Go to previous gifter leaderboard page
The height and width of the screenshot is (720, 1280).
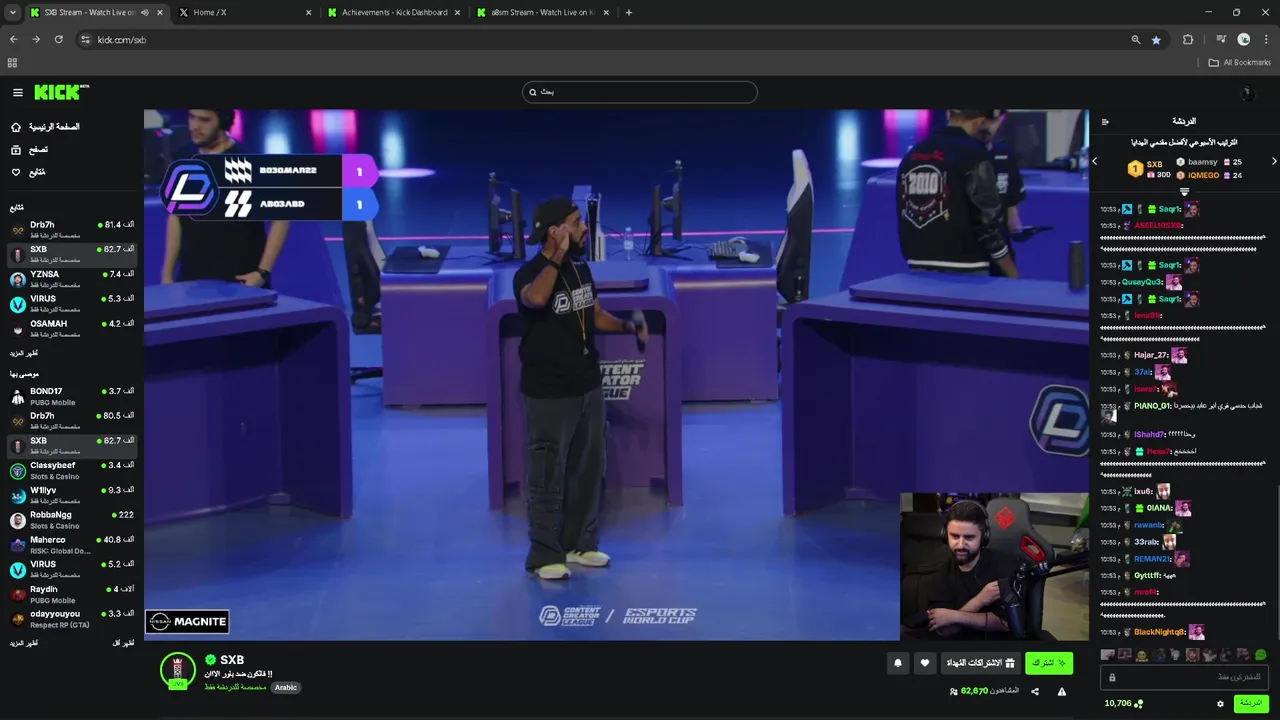[1094, 161]
